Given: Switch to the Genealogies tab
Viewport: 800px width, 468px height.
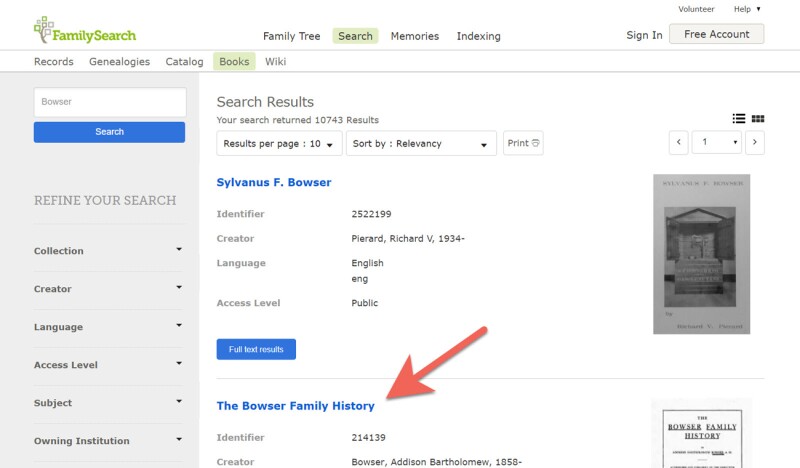Looking at the screenshot, I should click(x=119, y=62).
